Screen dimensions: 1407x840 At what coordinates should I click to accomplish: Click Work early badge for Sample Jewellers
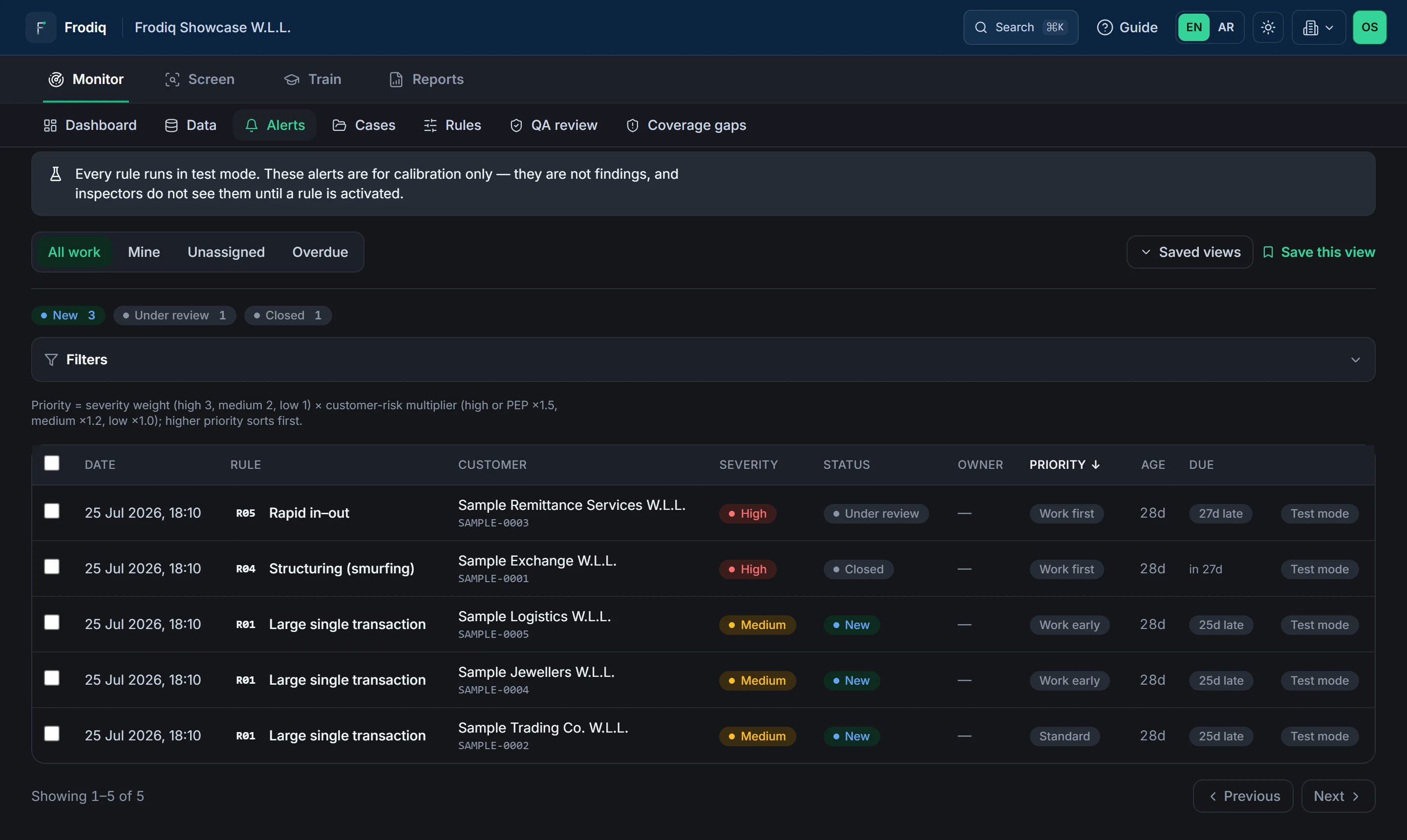(1069, 680)
